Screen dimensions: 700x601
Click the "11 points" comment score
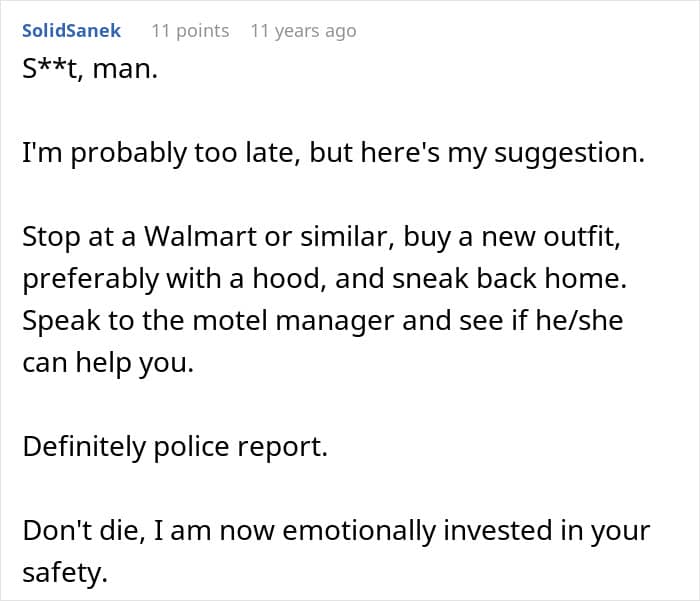tap(190, 31)
